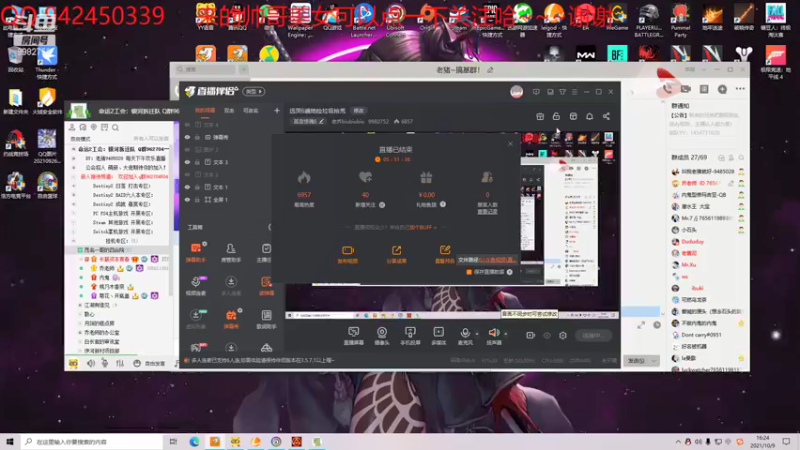Viewport: 800px width, 450px height.
Task: Mute the 扬声器 speaker icon
Action: tap(493, 333)
